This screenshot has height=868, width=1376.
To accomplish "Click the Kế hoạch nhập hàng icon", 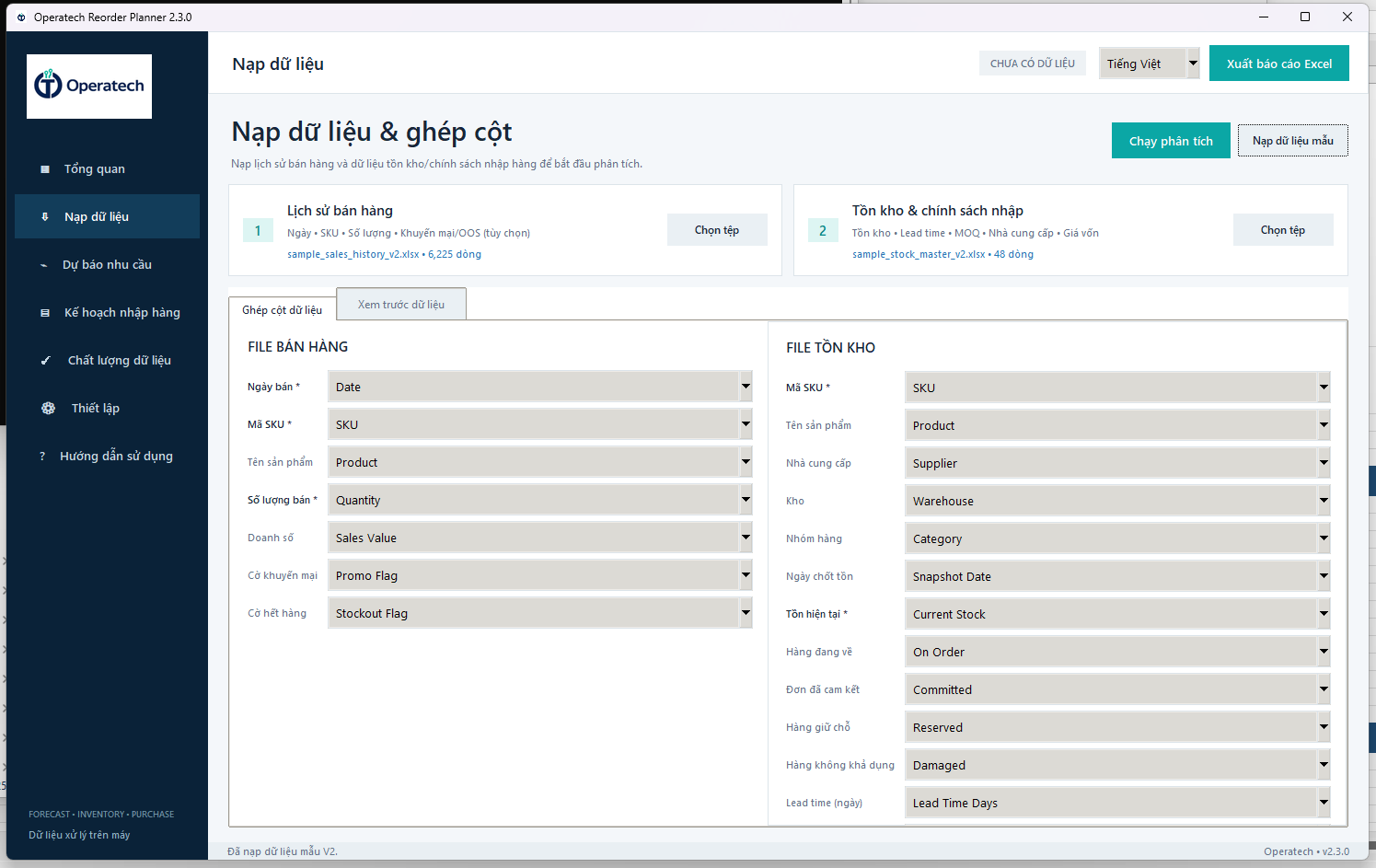I will (x=45, y=313).
